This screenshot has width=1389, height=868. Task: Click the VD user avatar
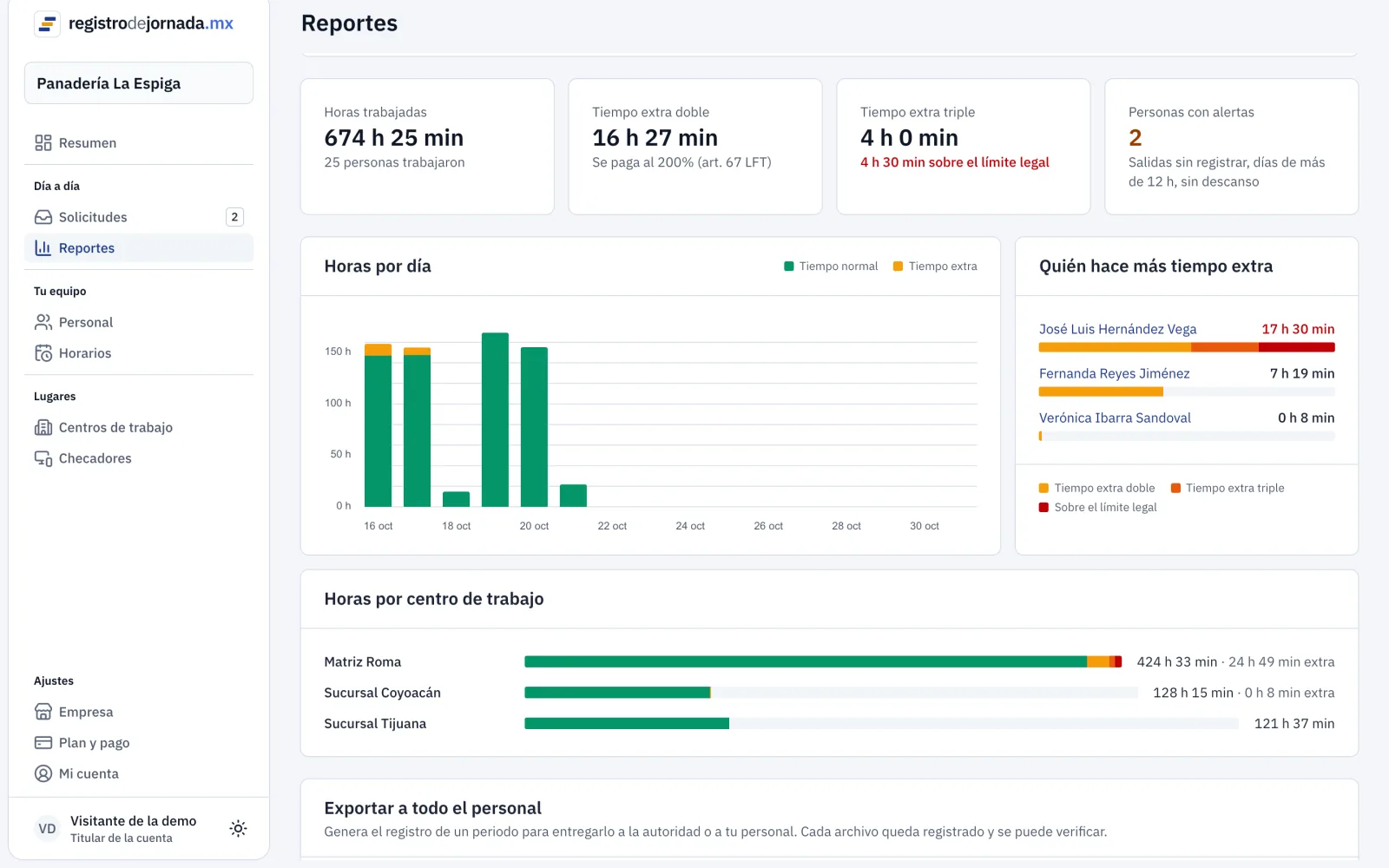click(47, 829)
